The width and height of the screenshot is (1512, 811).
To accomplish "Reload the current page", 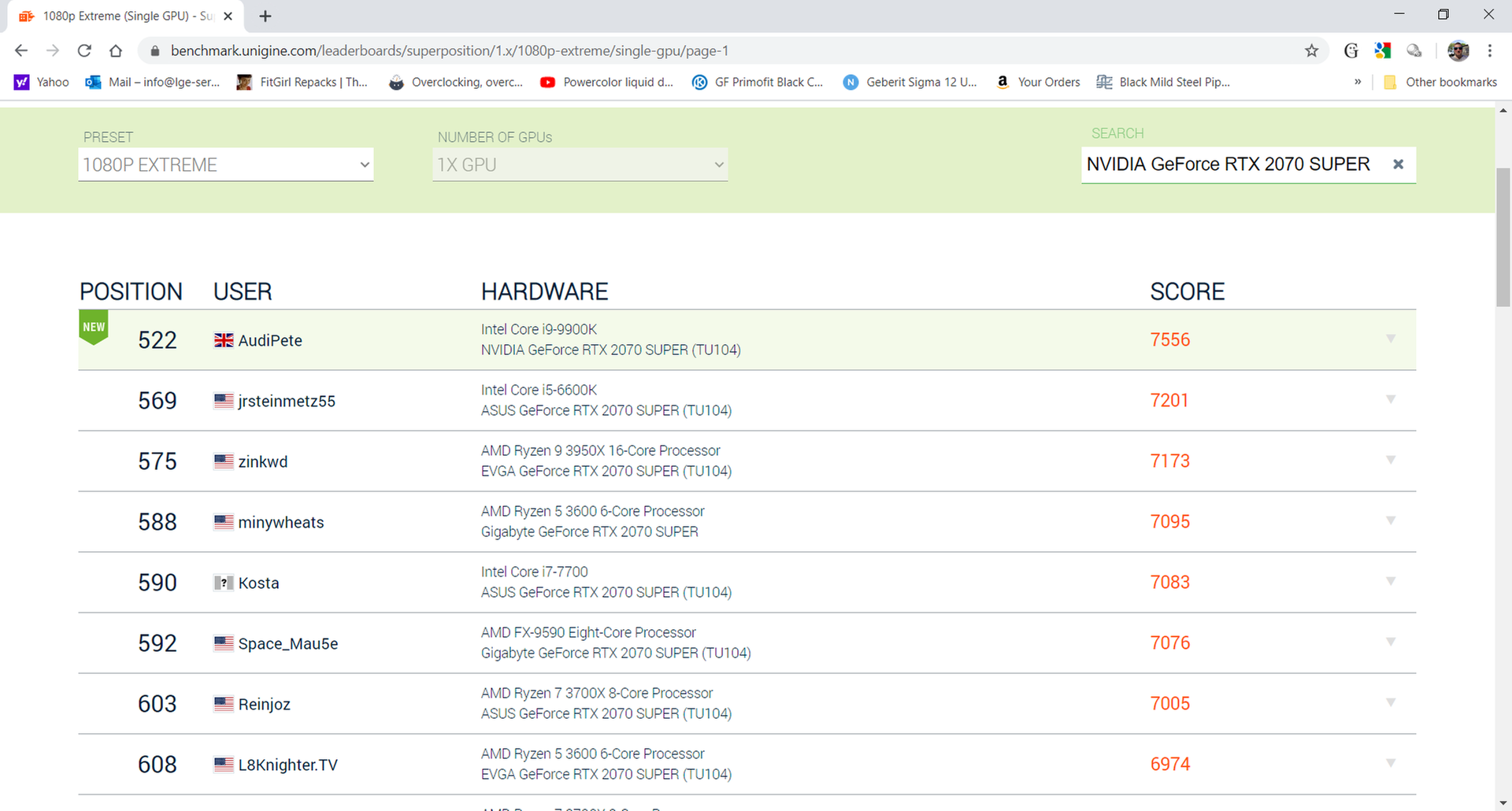I will (84, 50).
